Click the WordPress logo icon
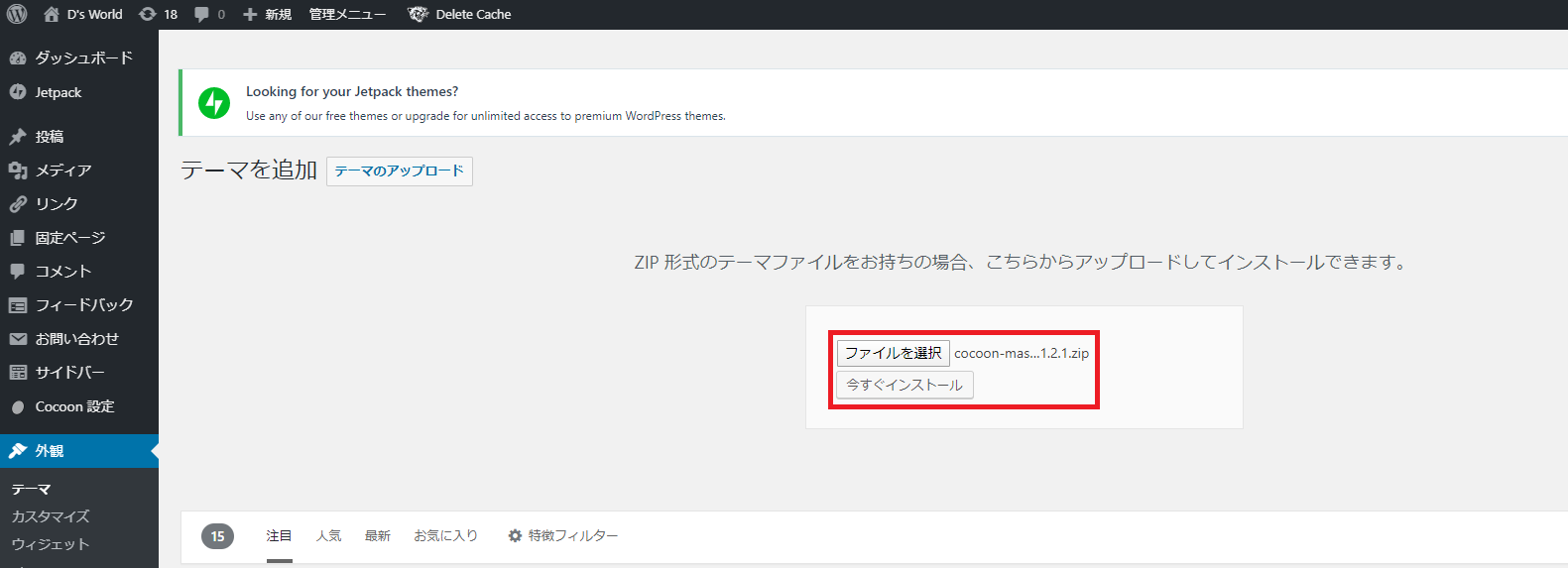This screenshot has width=1568, height=568. (17, 14)
